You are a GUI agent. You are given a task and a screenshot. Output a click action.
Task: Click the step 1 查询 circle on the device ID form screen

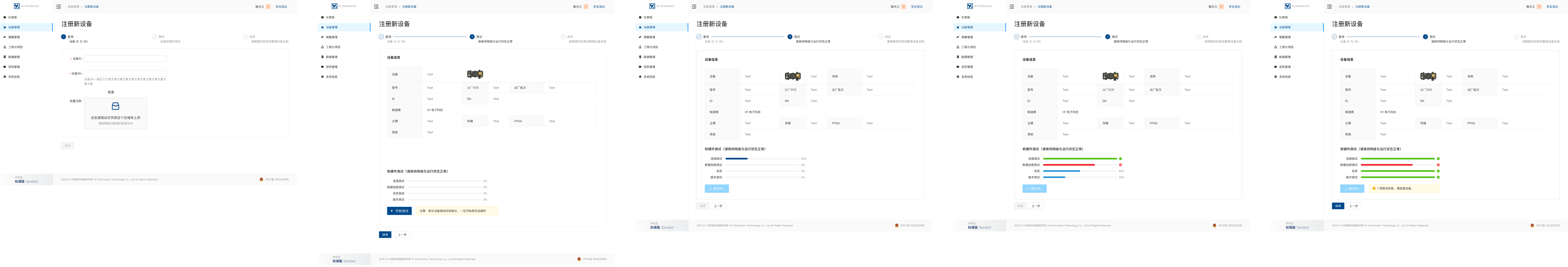coord(63,37)
